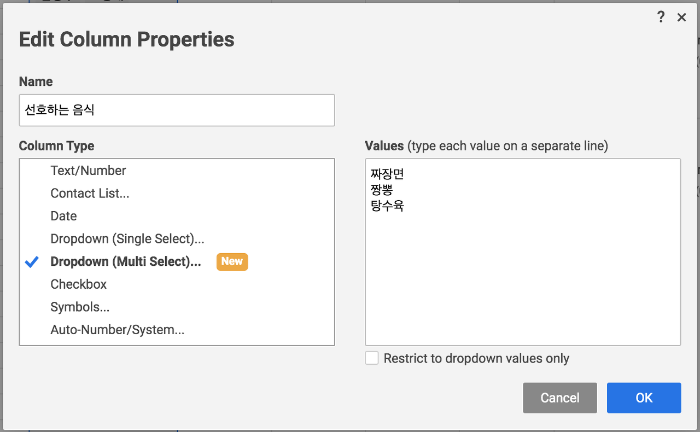Select Dropdown (Multi Select)... option
The width and height of the screenshot is (700, 432).
(126, 262)
